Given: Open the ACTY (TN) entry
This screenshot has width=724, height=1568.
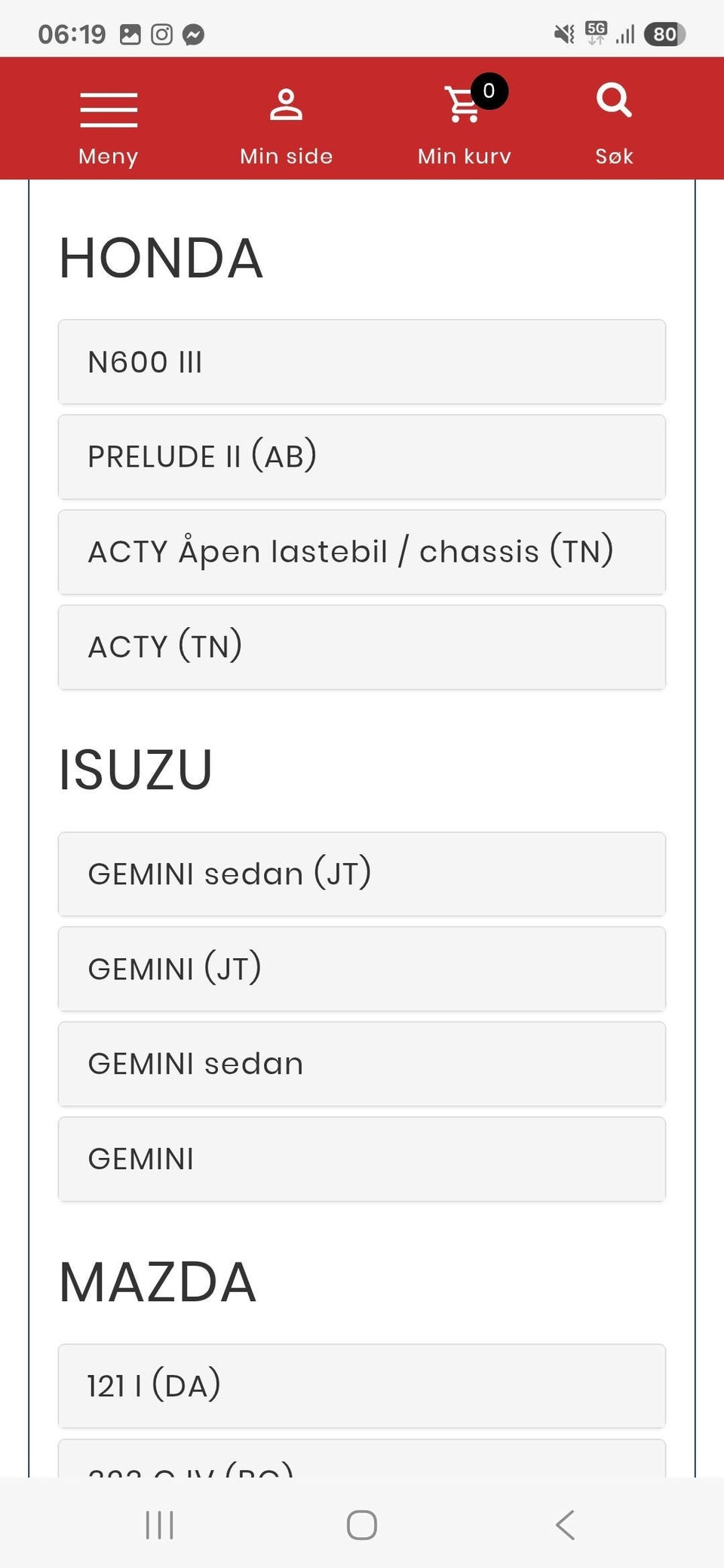Looking at the screenshot, I should pyautogui.click(x=362, y=647).
